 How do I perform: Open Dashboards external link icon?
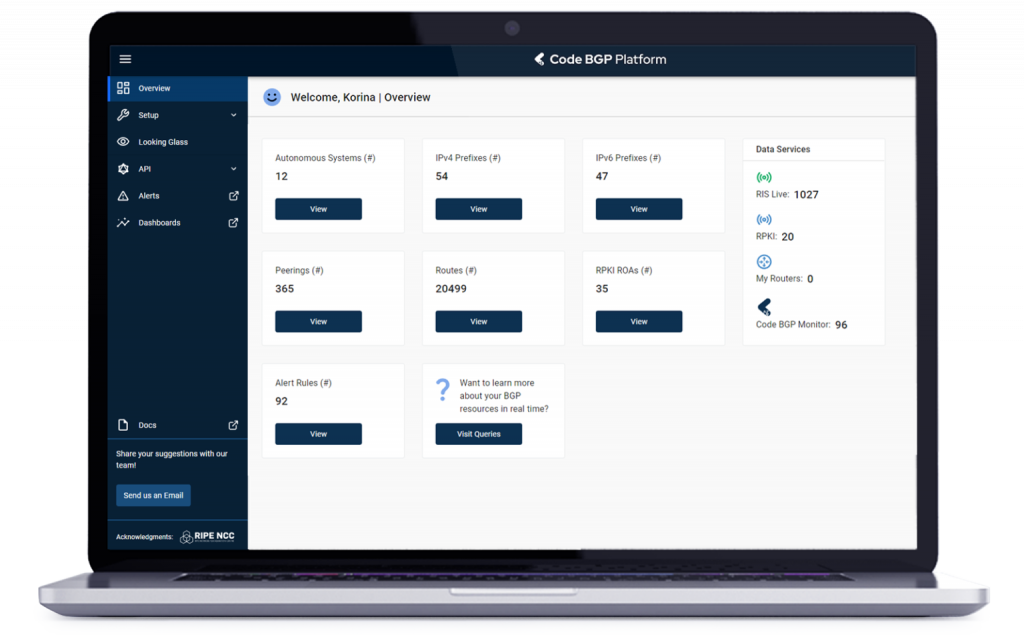(x=233, y=223)
